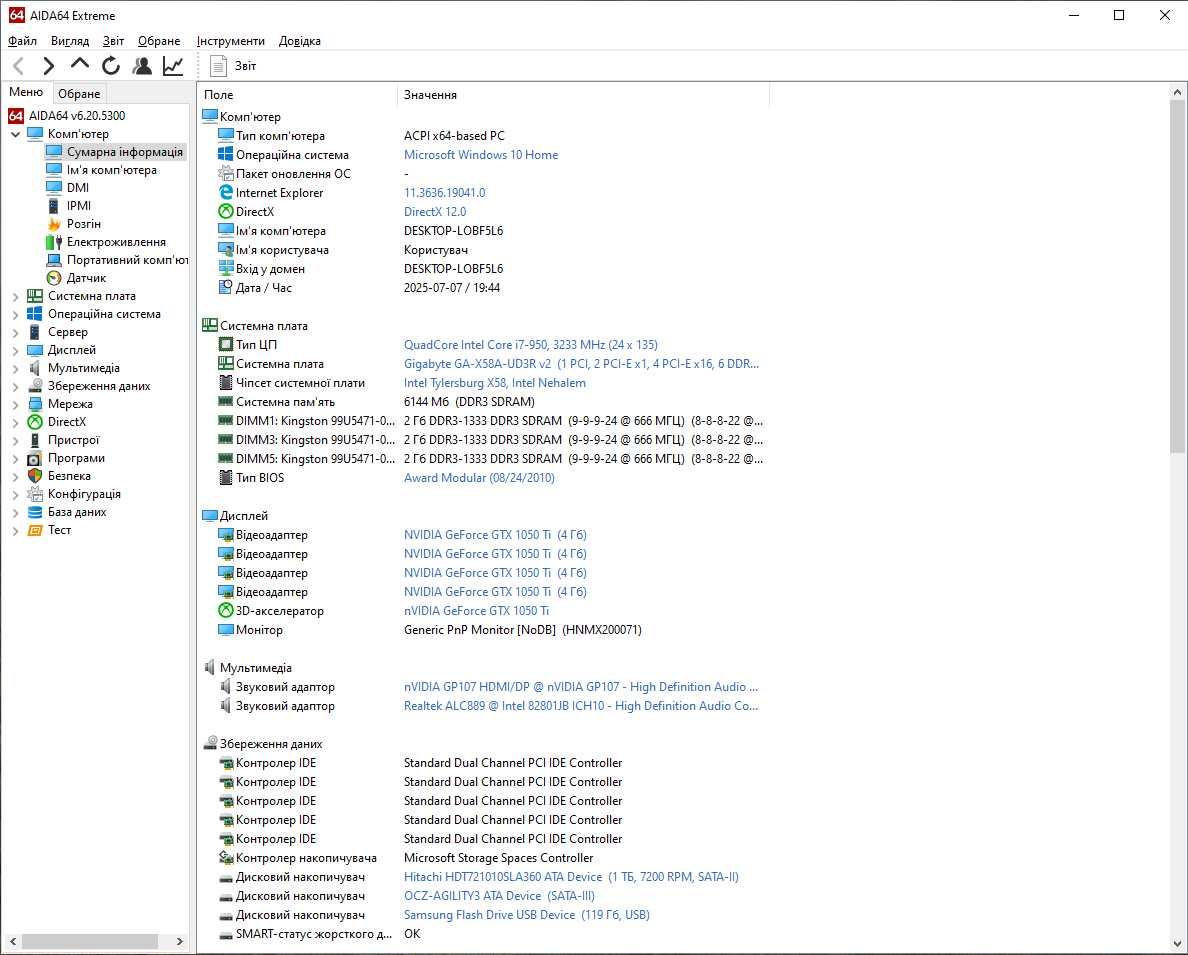The height and width of the screenshot is (955, 1188).
Task: Click the tree panel horizontal scrollbar thumb
Action: pyautogui.click(x=90, y=941)
